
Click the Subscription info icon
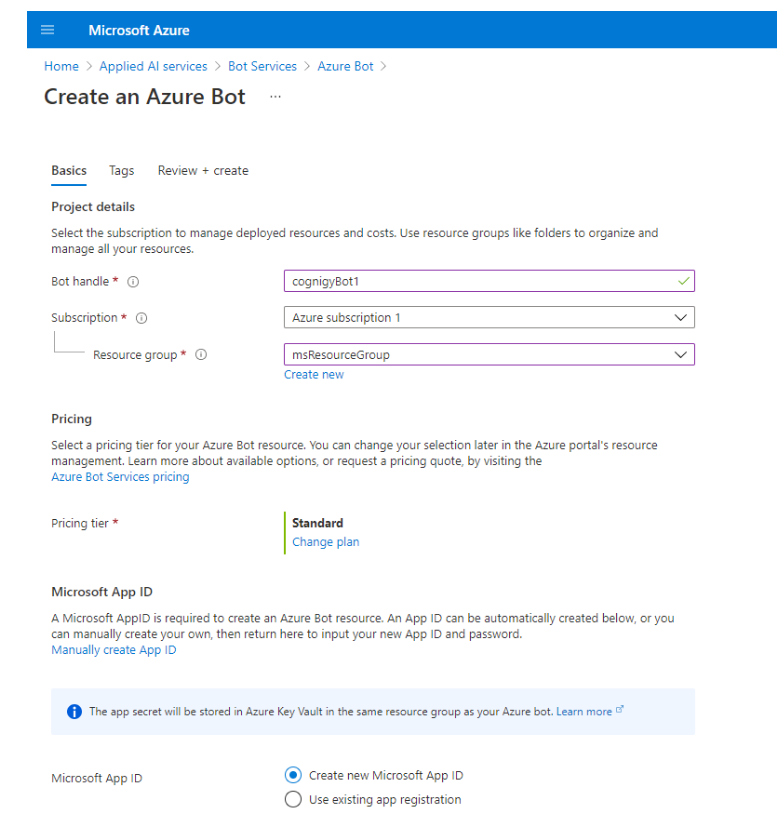click(x=141, y=318)
